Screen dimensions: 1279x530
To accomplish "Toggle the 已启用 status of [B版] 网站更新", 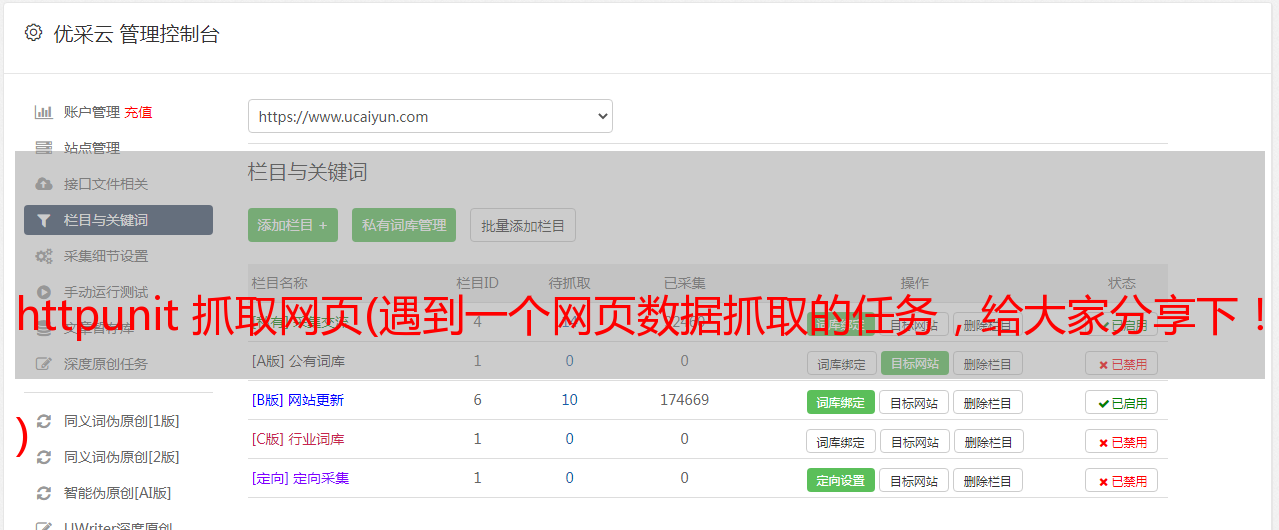I will (x=1122, y=402).
